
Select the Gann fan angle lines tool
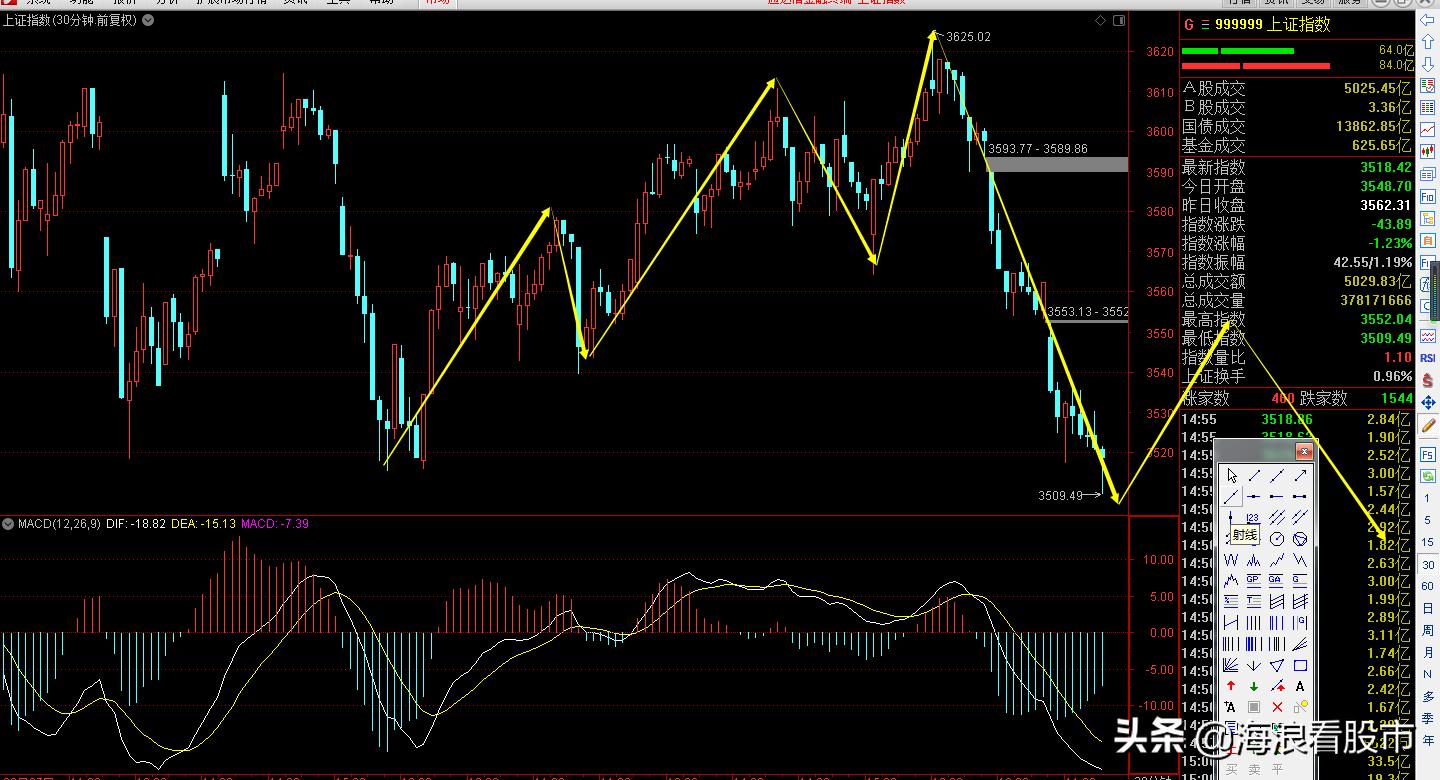(x=1231, y=665)
